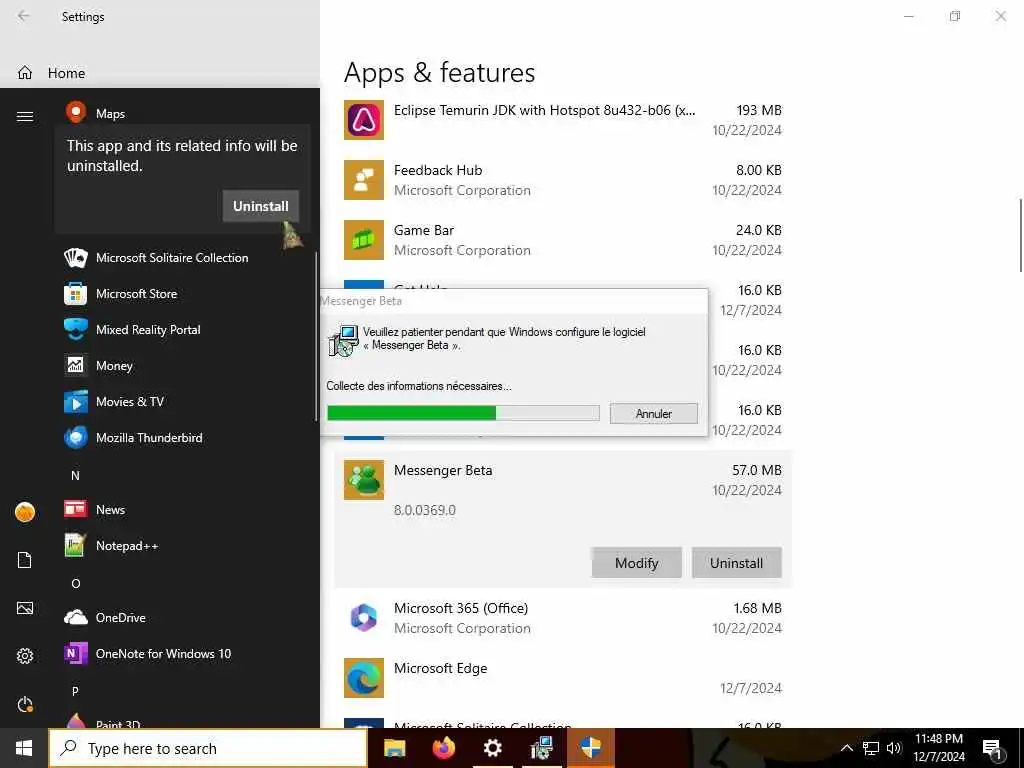Launch Notepad++ icon

click(x=76, y=545)
